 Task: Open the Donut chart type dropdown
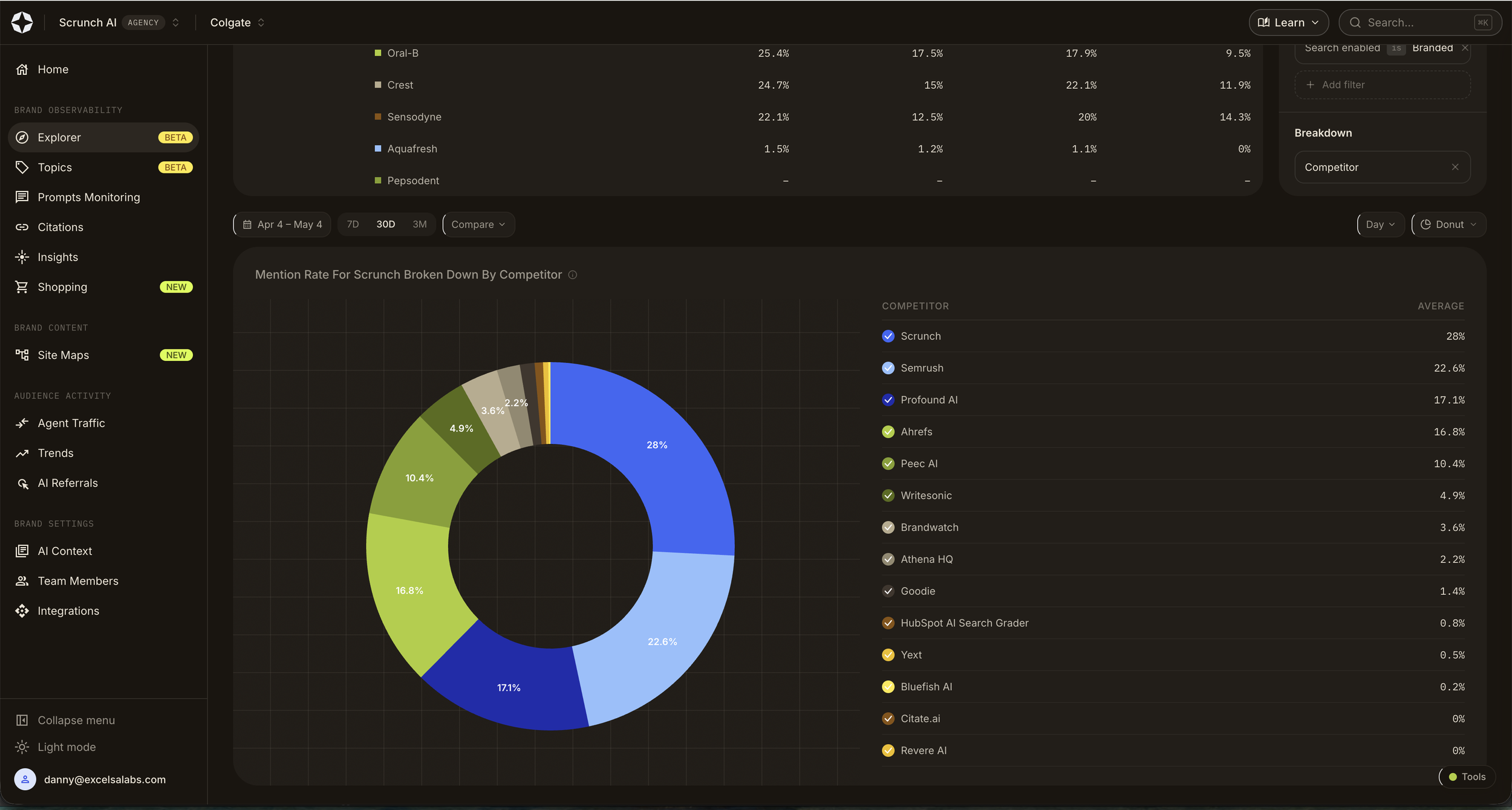1449,225
